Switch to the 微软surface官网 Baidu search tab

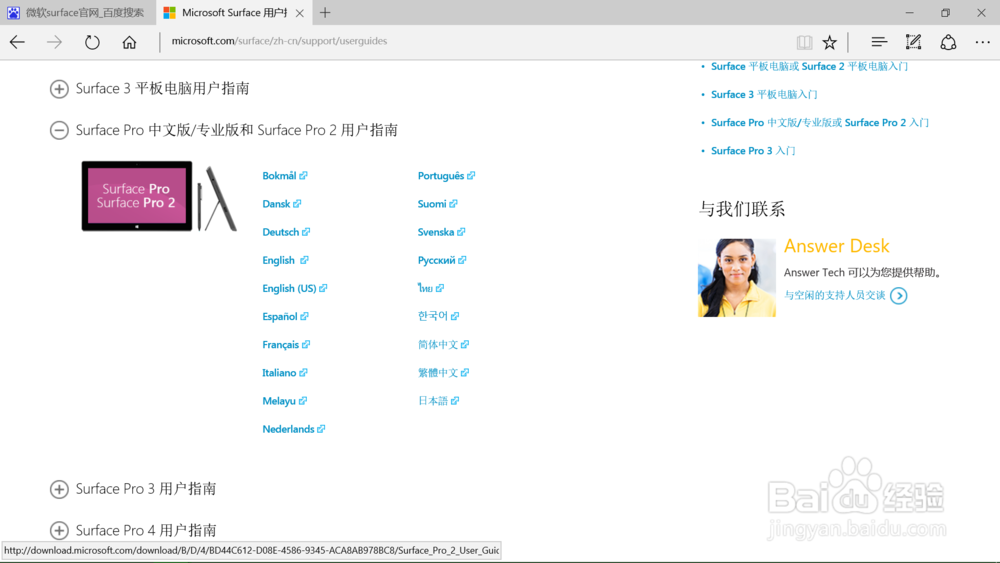(77, 12)
